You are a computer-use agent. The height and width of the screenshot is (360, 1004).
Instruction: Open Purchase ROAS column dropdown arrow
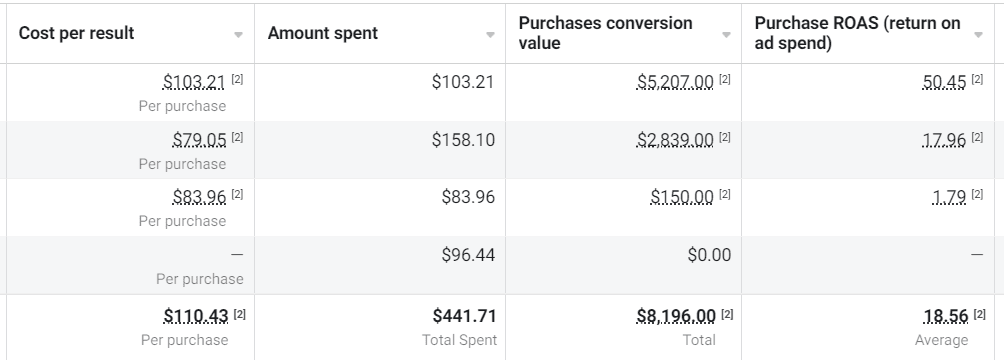978,35
